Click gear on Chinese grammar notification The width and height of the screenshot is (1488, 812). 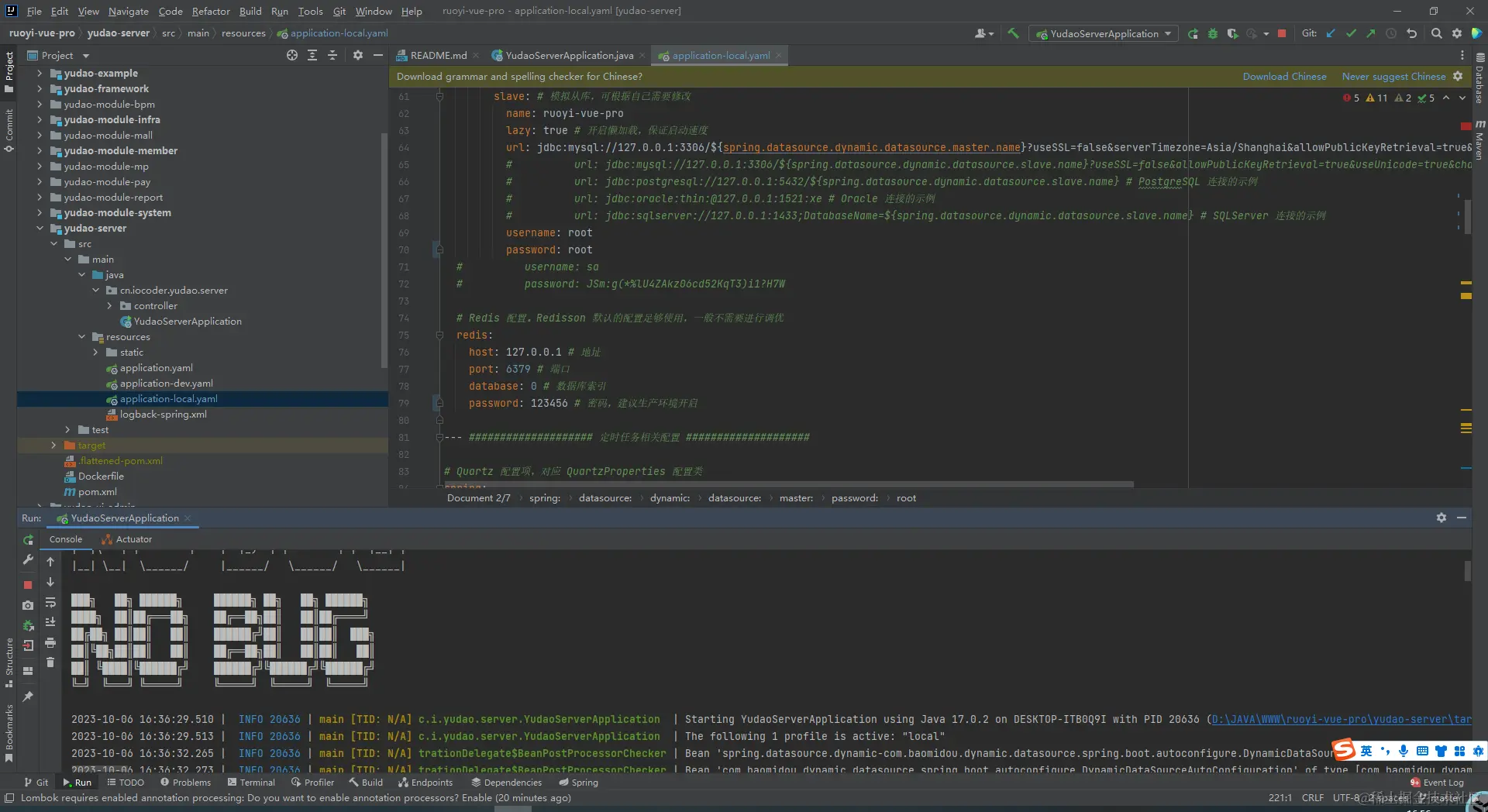pyautogui.click(x=1458, y=76)
